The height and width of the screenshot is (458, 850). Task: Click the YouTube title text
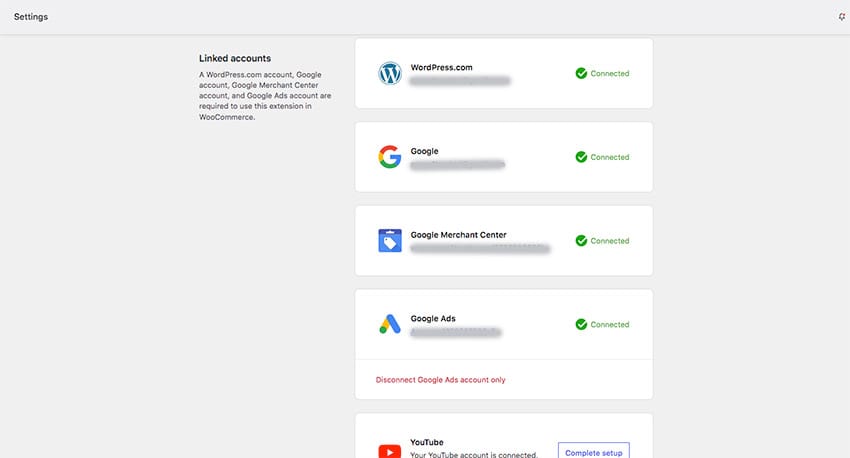tap(427, 442)
